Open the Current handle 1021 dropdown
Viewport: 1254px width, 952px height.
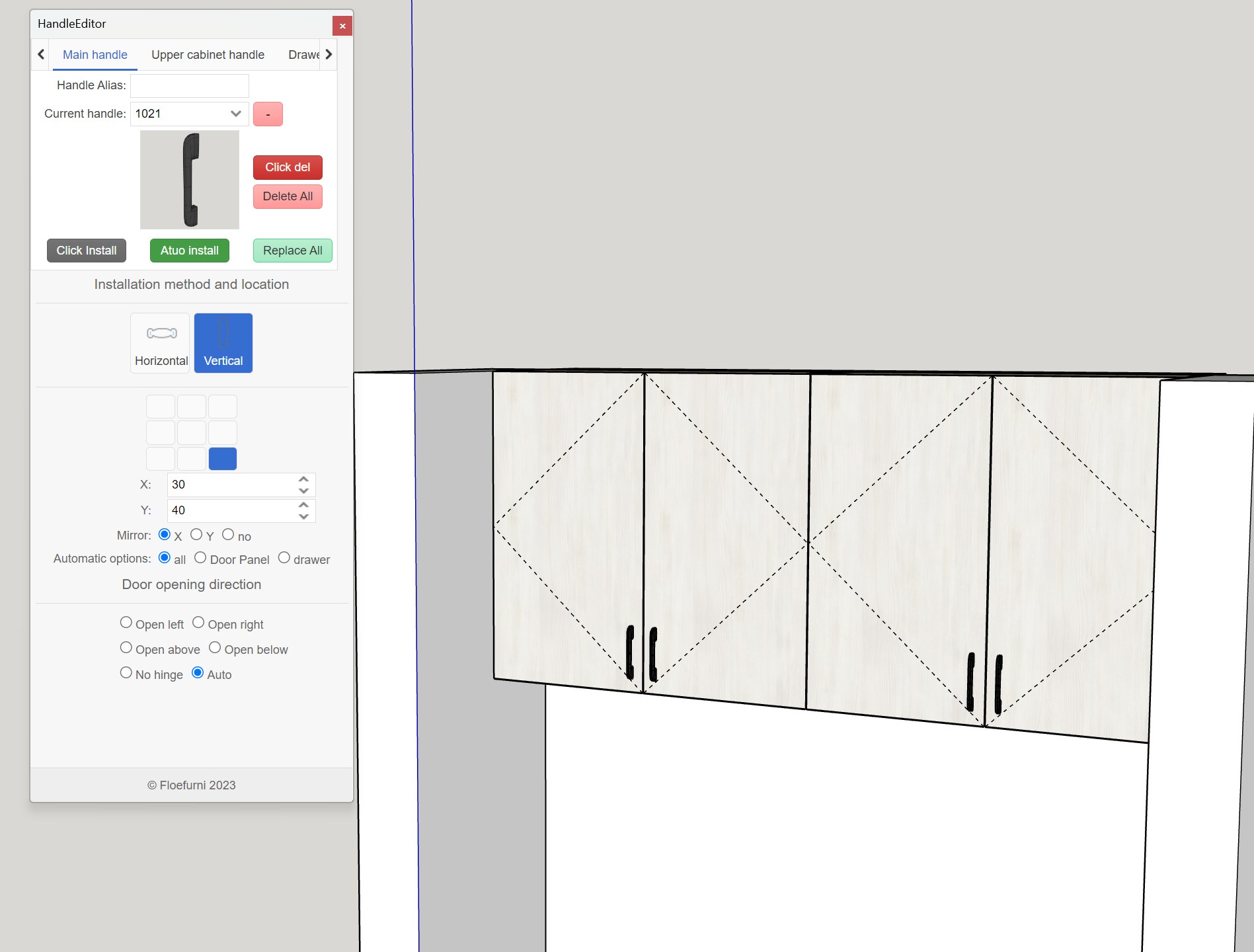point(190,114)
